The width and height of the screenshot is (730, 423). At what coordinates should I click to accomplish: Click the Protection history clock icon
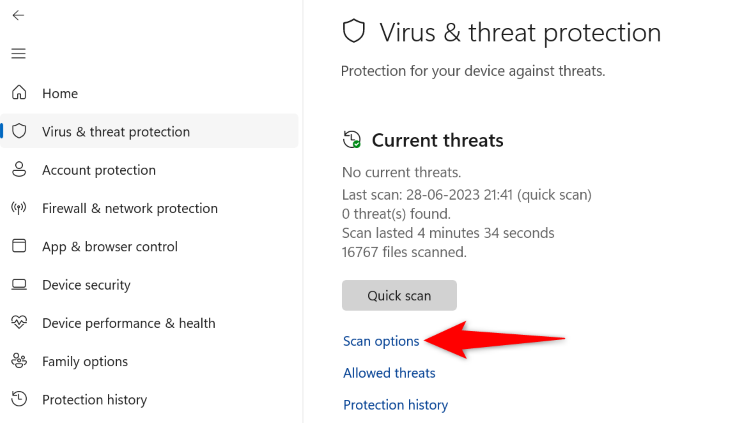point(19,400)
